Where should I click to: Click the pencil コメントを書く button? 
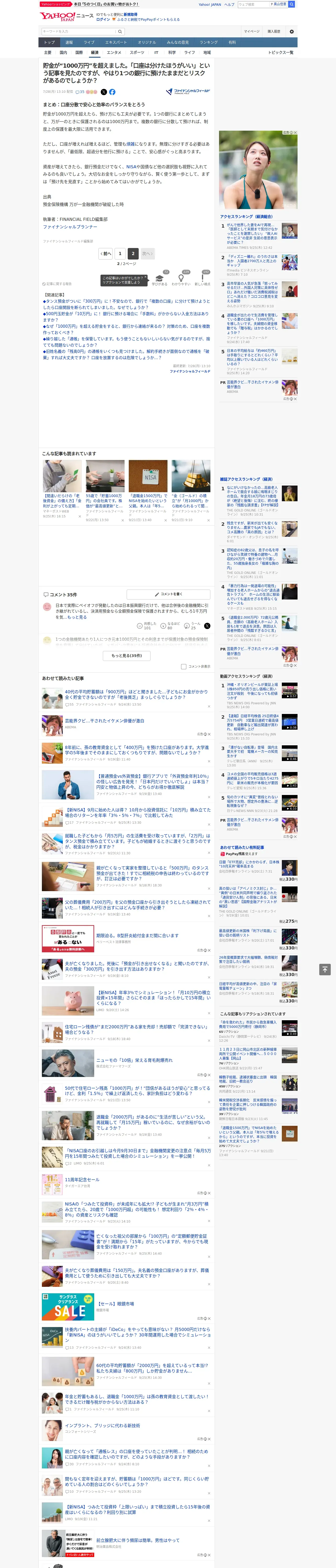tap(168, 594)
